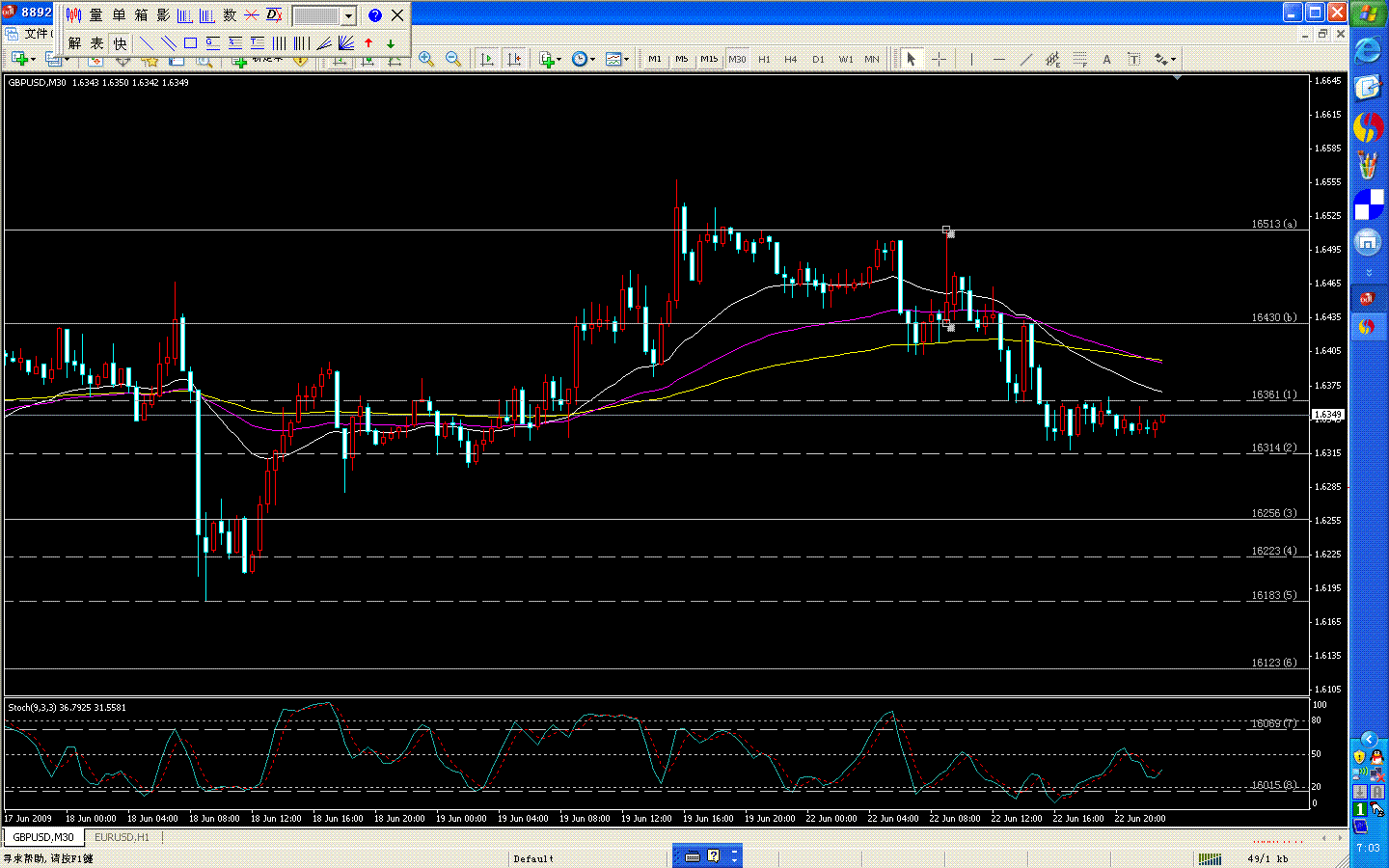Select the cursor arrow tool

pyautogui.click(x=912, y=60)
